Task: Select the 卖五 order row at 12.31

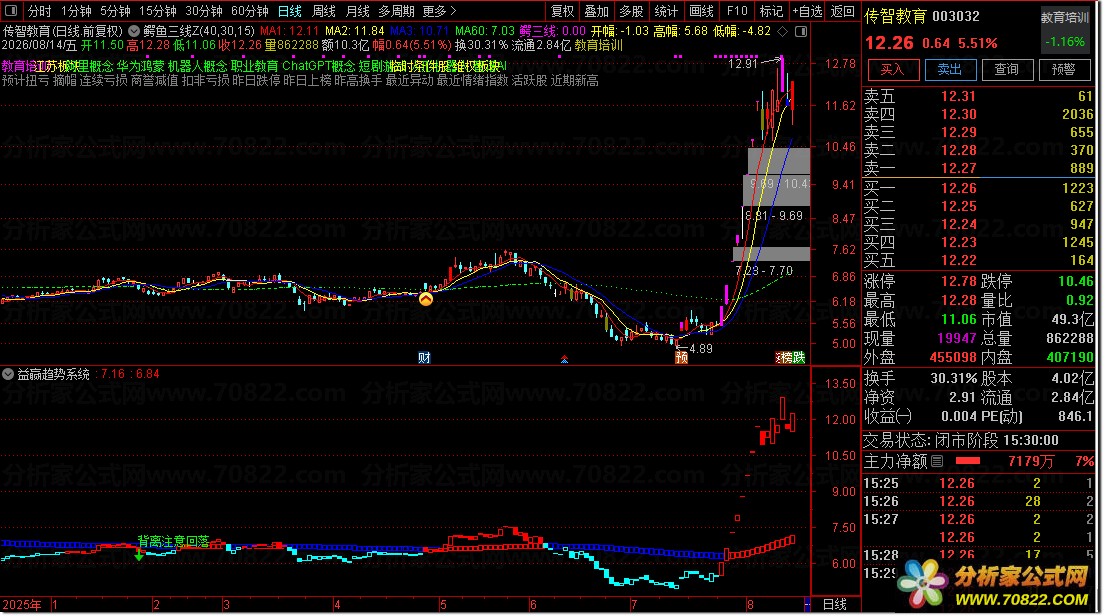Action: [978, 97]
